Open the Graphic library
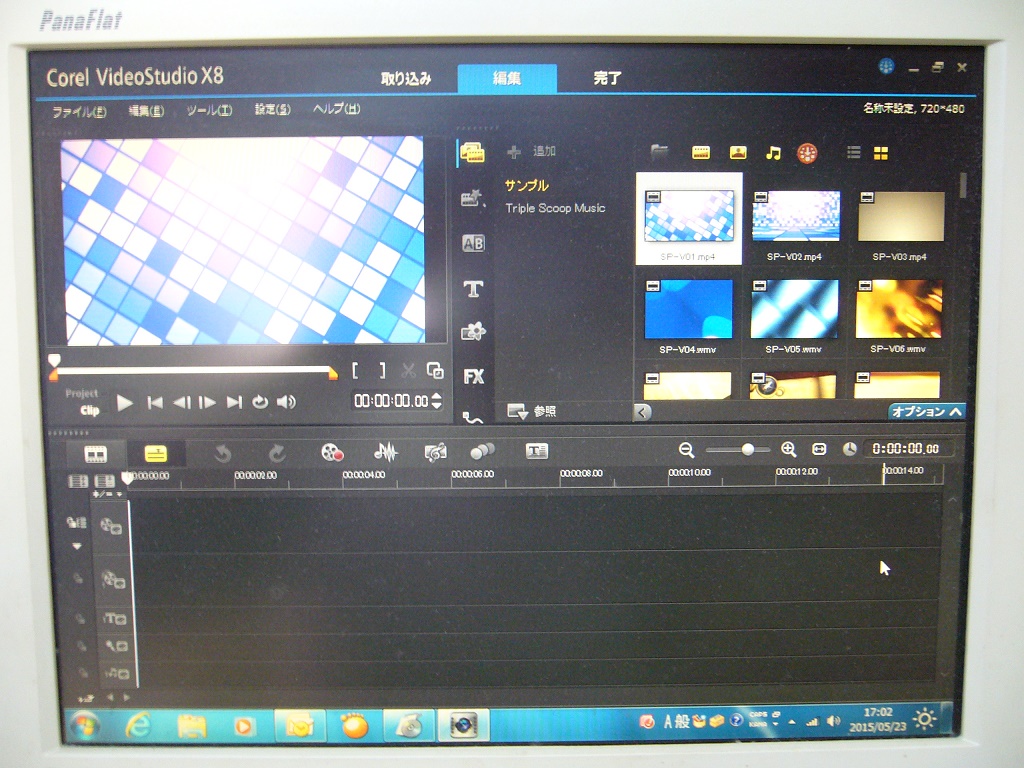Viewport: 1024px width, 768px height. (x=473, y=332)
